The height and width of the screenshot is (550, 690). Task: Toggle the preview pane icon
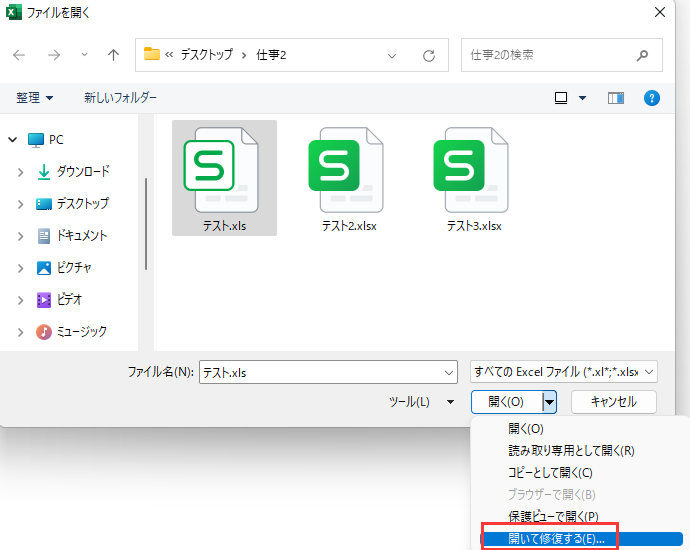point(616,98)
